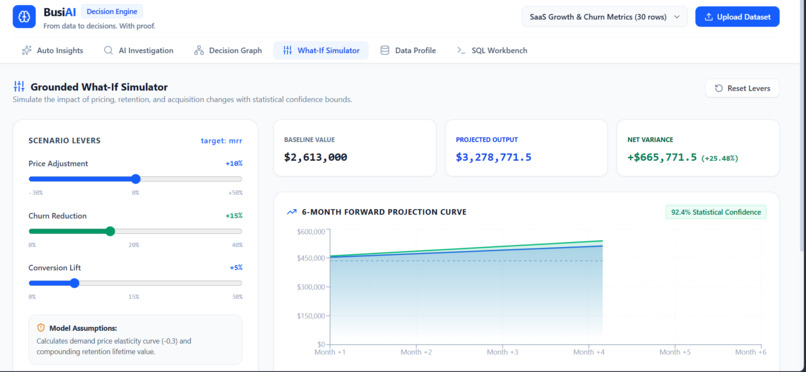Click the 40% maximum label under Churn Reduction

tap(237, 245)
